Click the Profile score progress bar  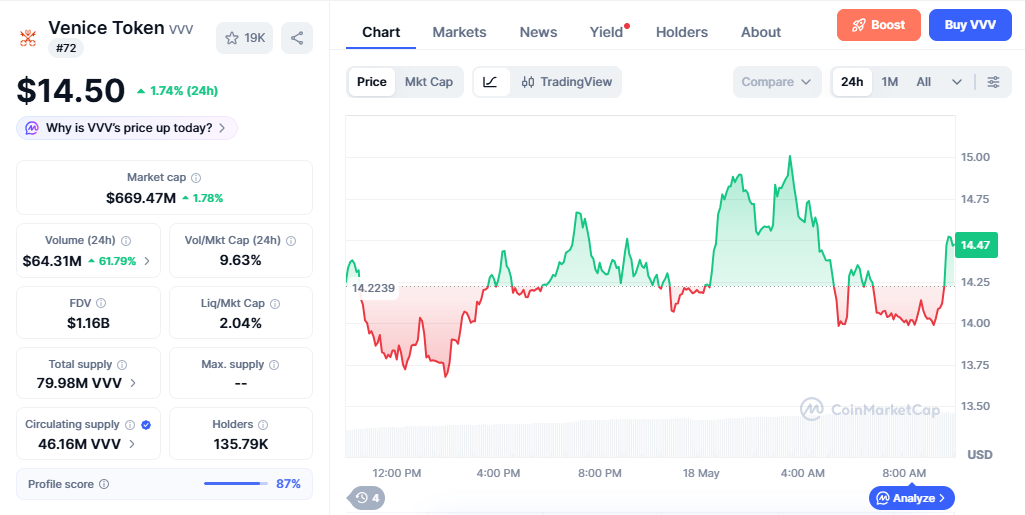click(236, 484)
